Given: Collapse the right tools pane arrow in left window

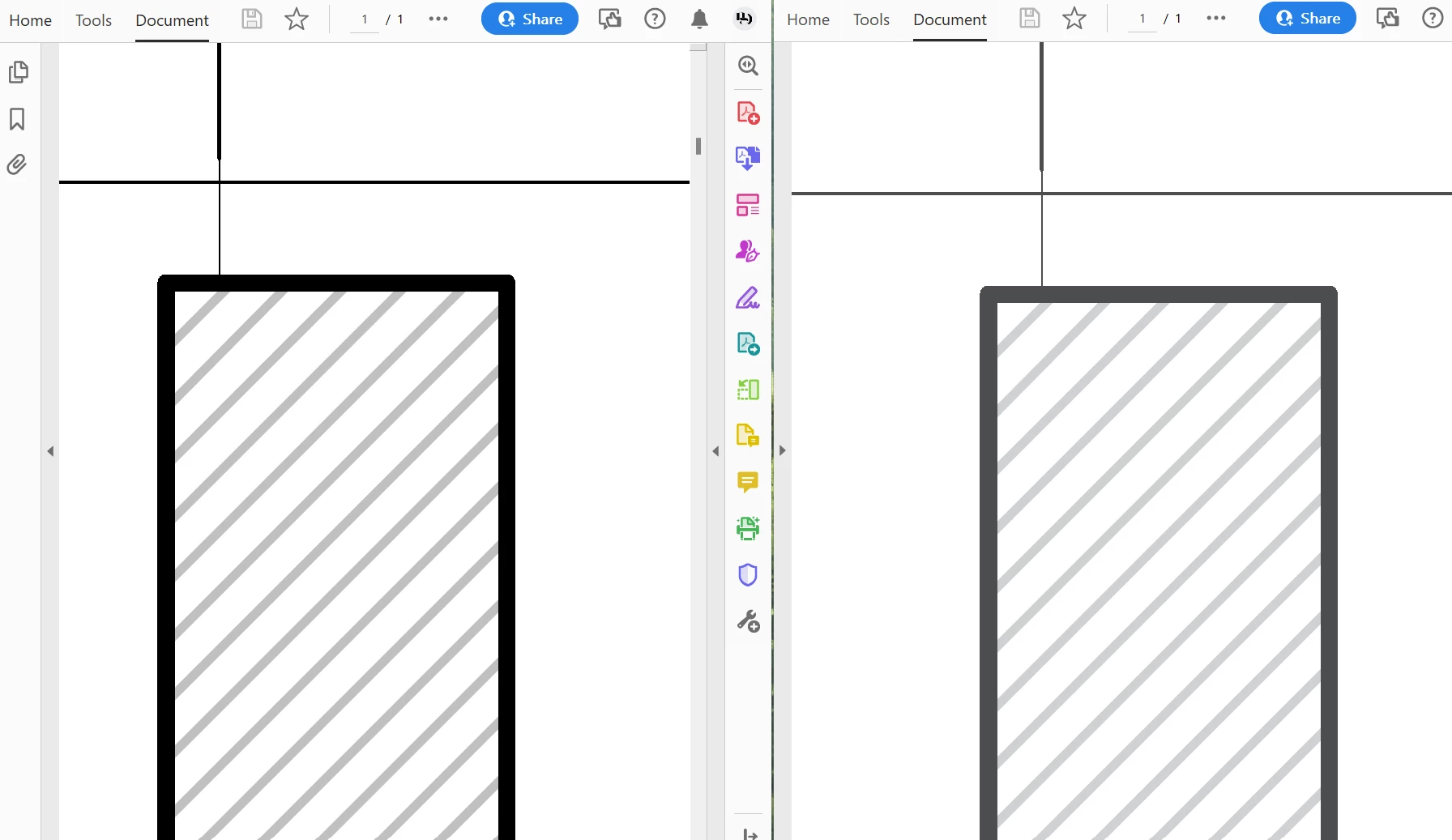Looking at the screenshot, I should point(715,451).
